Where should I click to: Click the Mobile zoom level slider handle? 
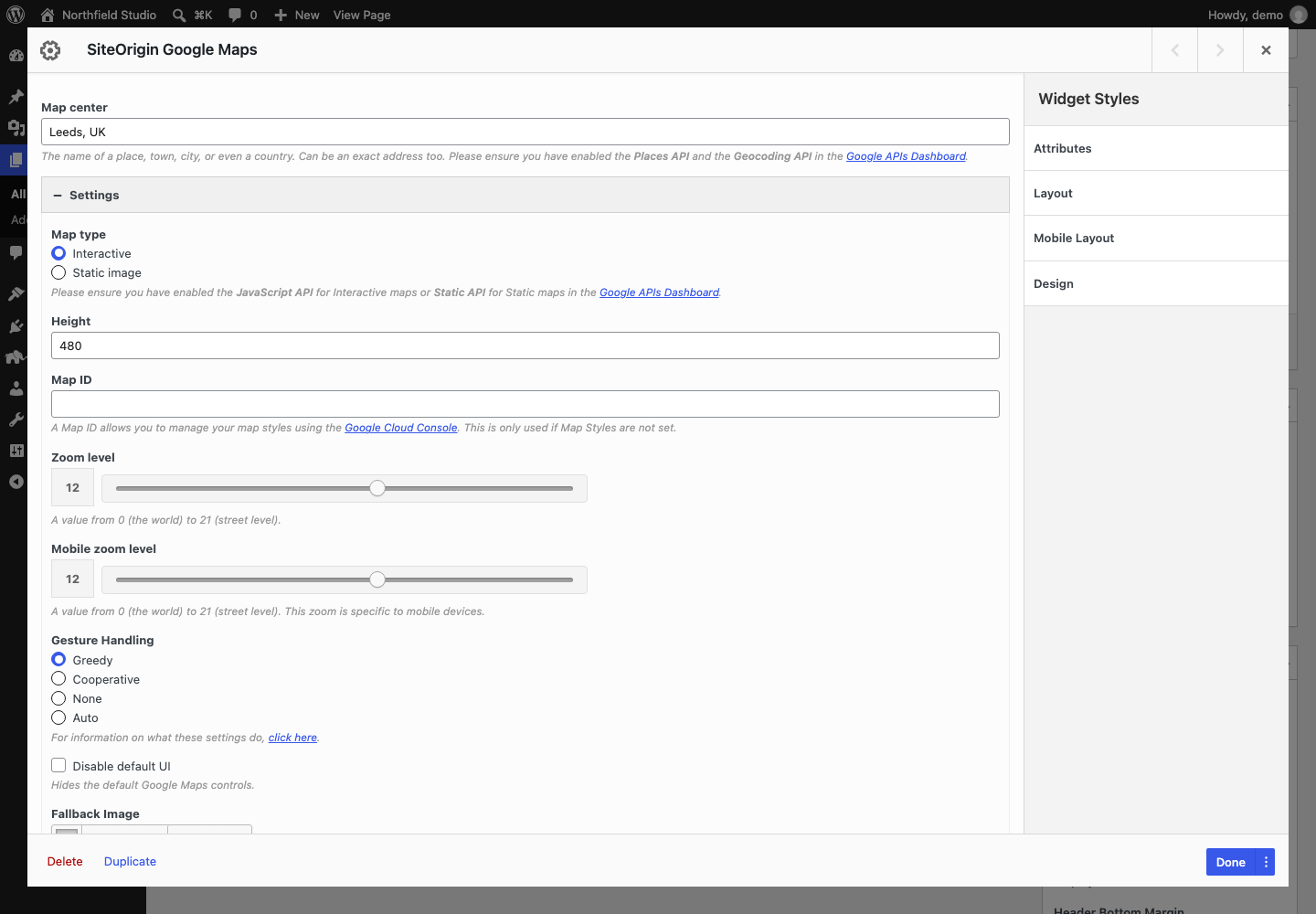377,579
